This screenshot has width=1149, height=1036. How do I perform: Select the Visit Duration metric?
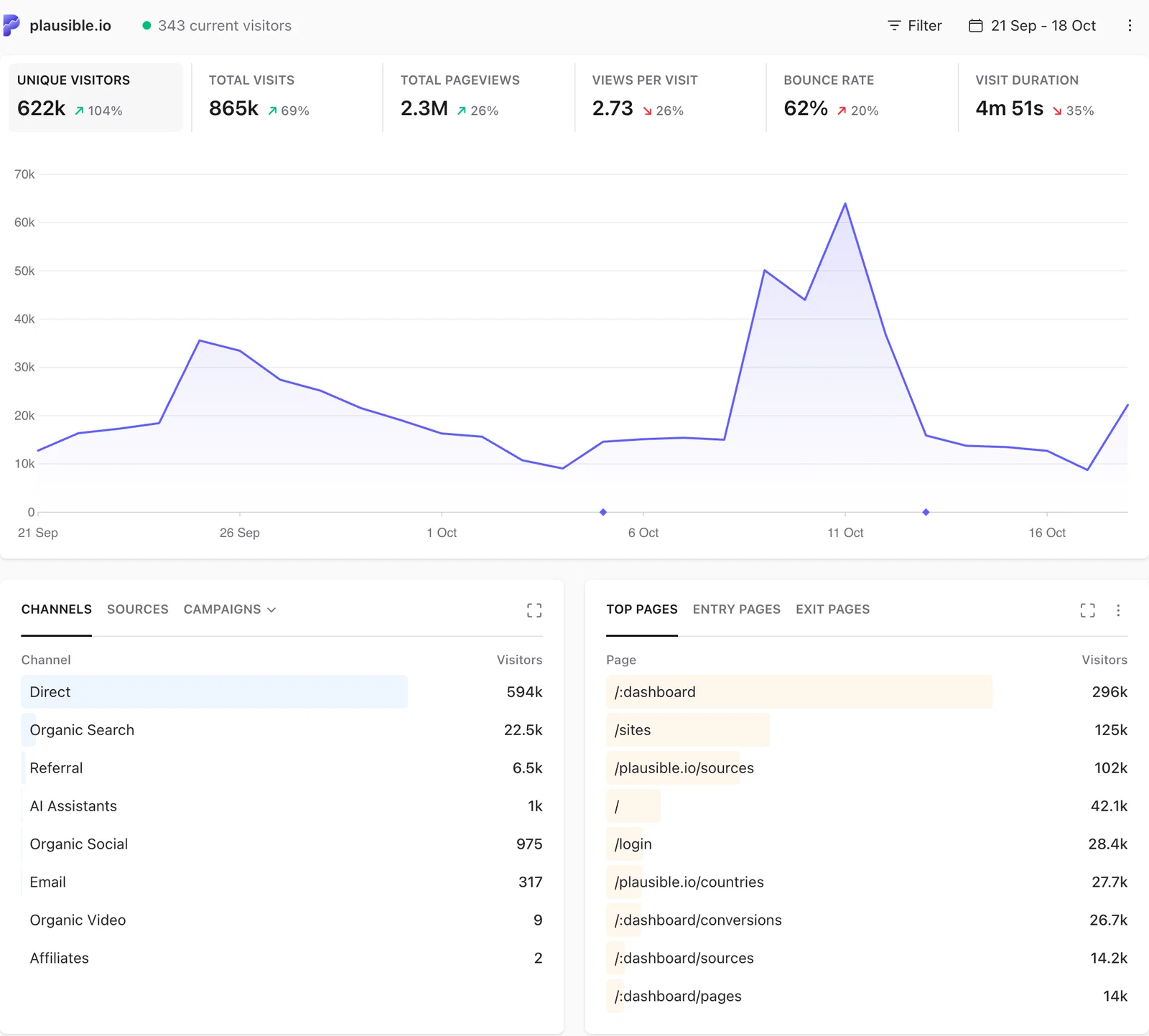coord(1053,98)
